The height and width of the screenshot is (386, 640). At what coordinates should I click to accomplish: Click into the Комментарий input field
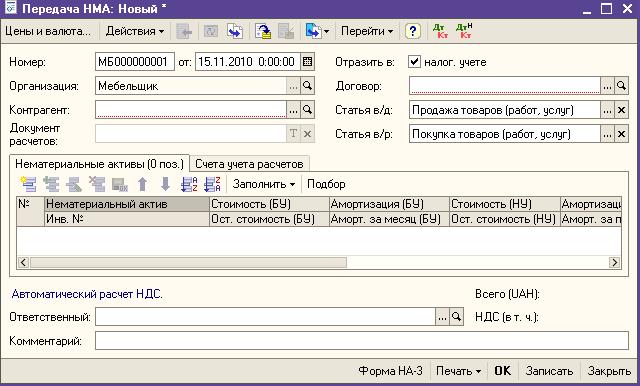362,341
